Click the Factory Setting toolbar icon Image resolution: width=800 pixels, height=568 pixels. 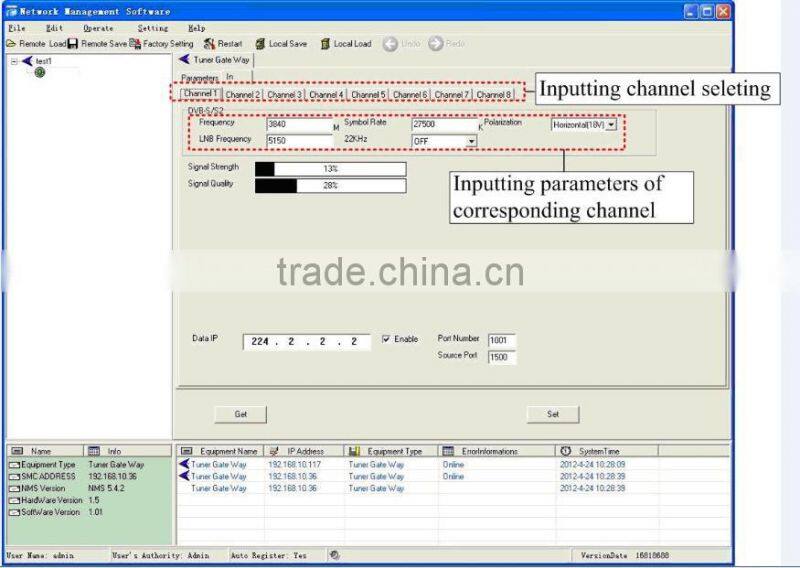135,44
